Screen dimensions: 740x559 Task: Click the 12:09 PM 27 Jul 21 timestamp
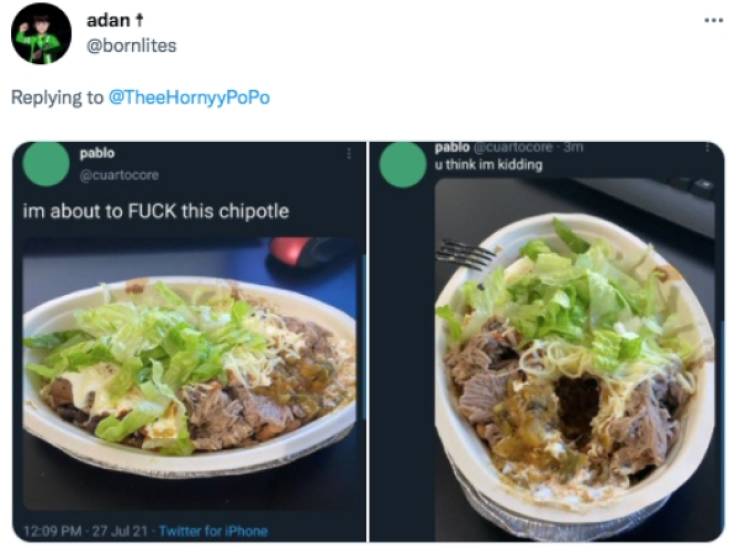85,531
